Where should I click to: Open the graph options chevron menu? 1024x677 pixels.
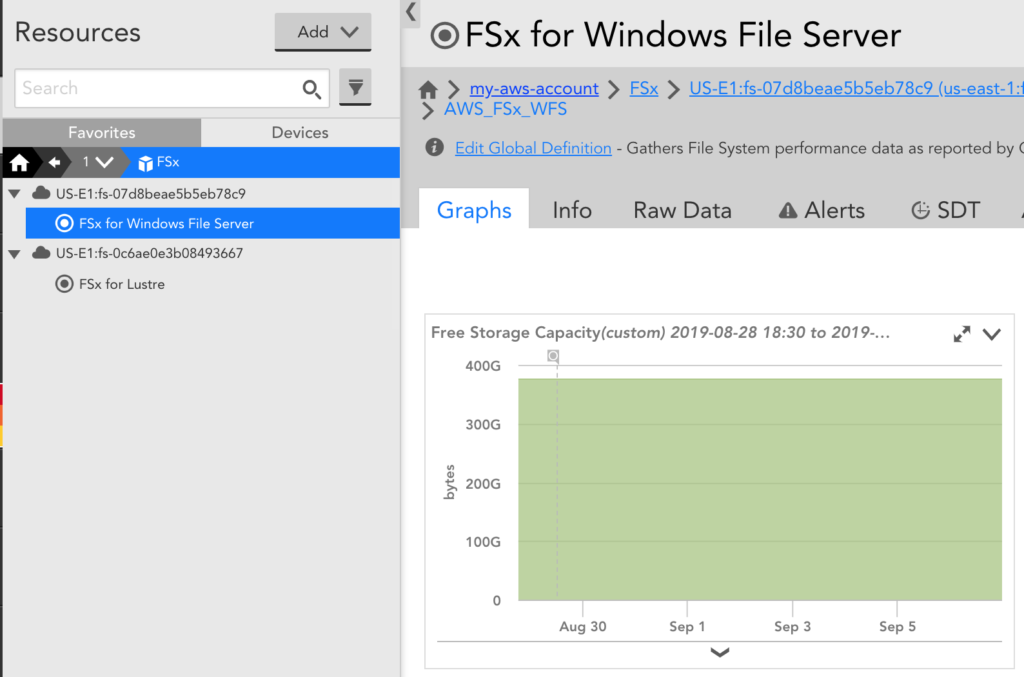(x=991, y=335)
